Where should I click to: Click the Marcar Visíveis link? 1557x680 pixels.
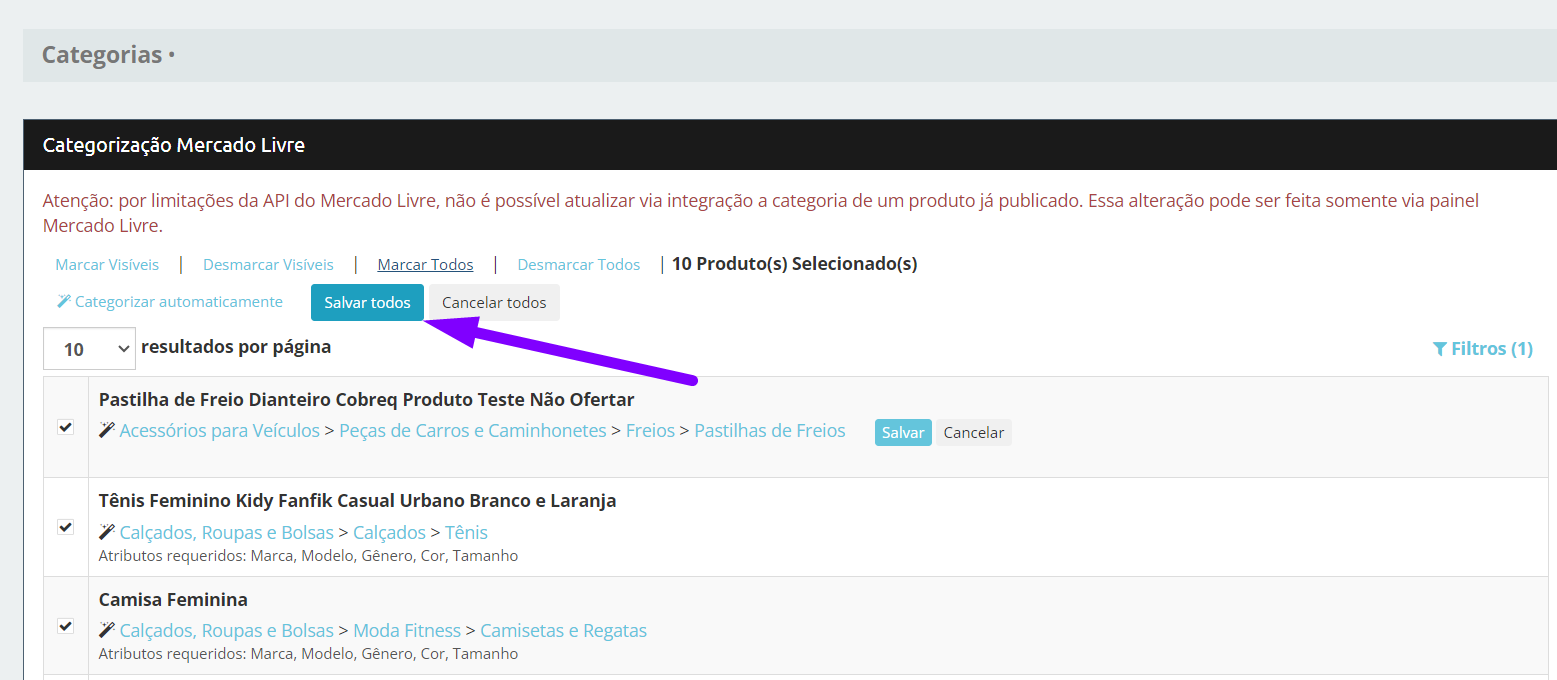point(107,265)
